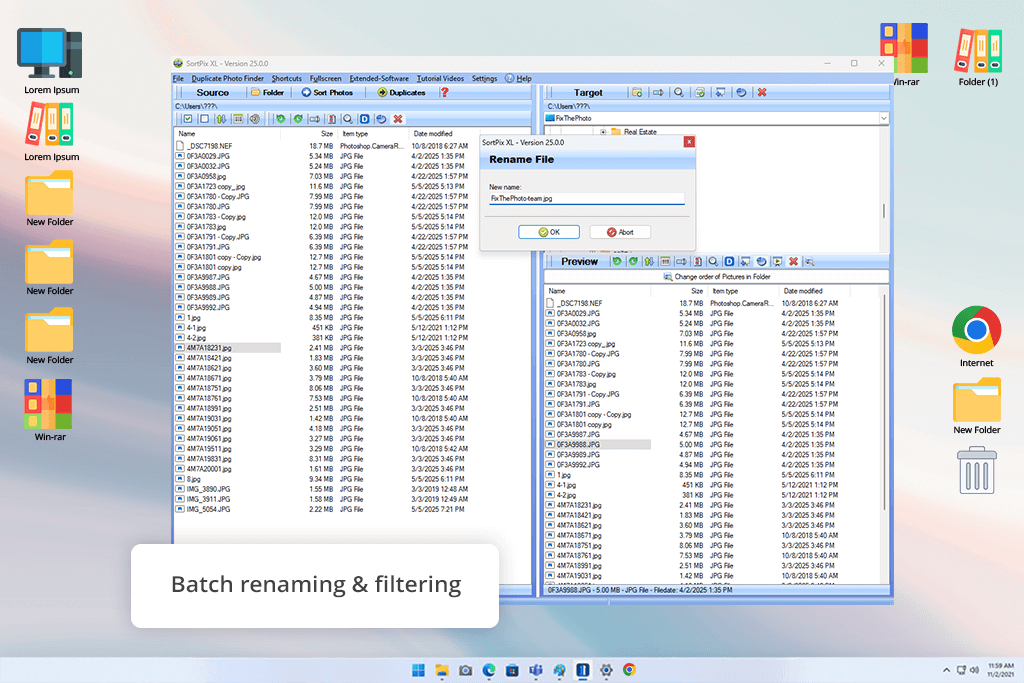Click the rotate right green icon in Source toolbar
Image resolution: width=1024 pixels, height=683 pixels.
(x=298, y=119)
